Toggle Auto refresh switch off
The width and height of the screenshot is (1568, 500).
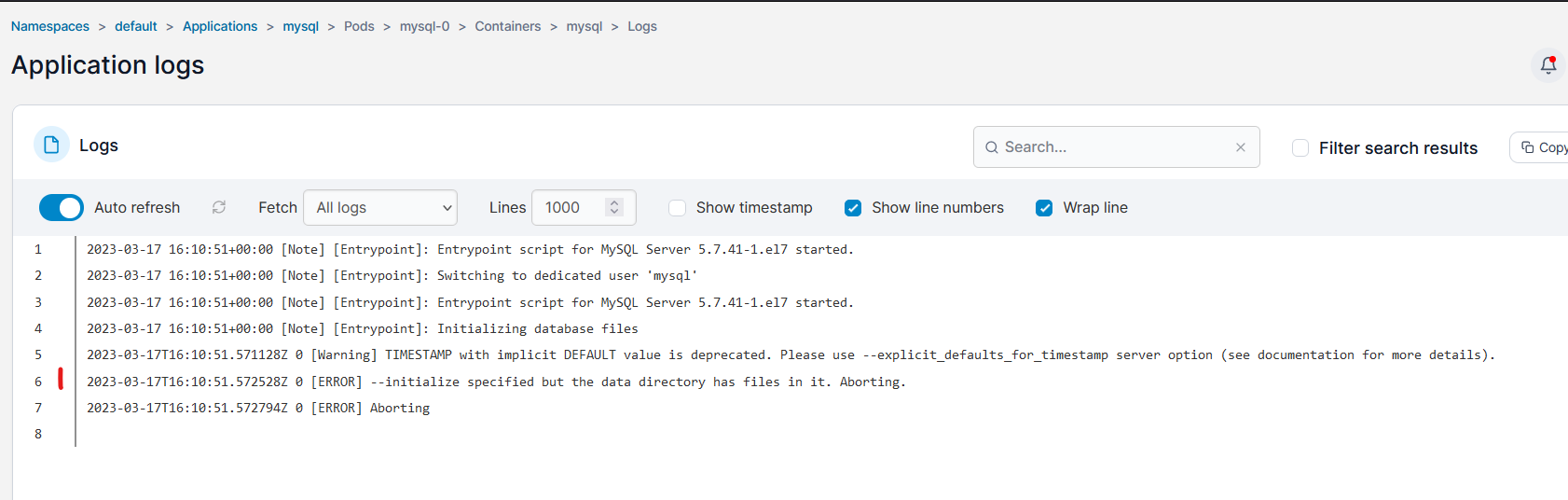[62, 207]
